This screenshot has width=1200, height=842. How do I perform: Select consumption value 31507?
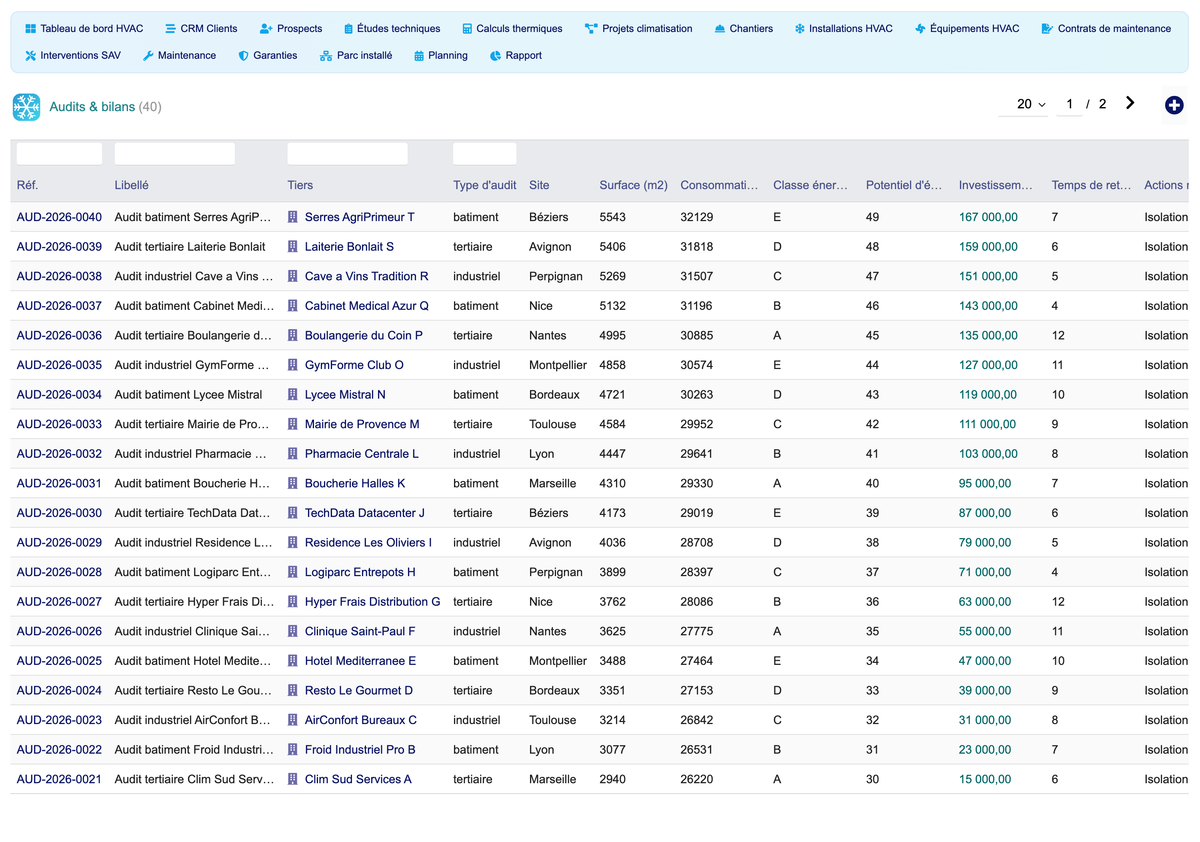[x=697, y=276]
